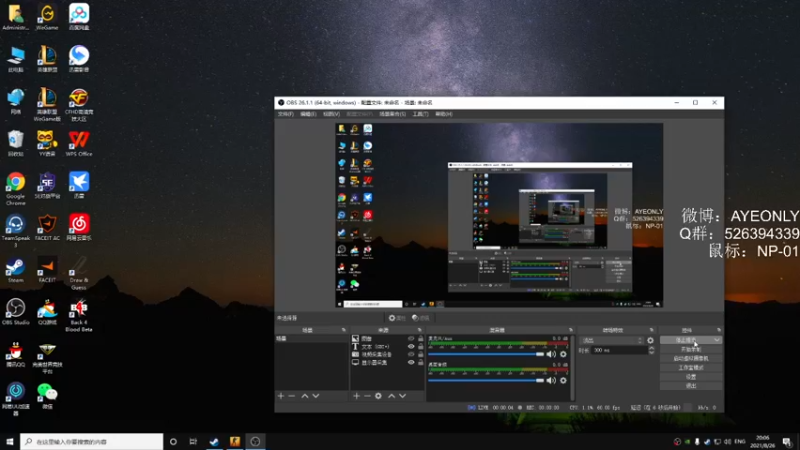Select the TeamSpeak 3 desktop icon

15,231
